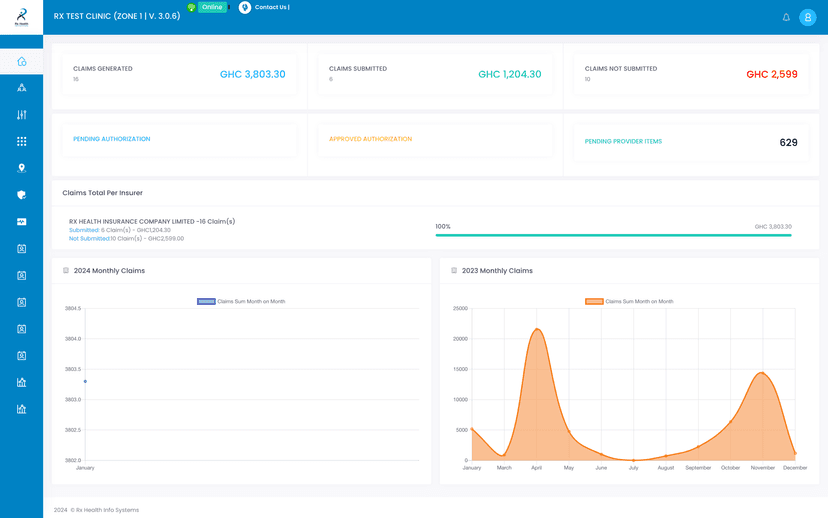Click the user profile avatar

[x=808, y=17]
